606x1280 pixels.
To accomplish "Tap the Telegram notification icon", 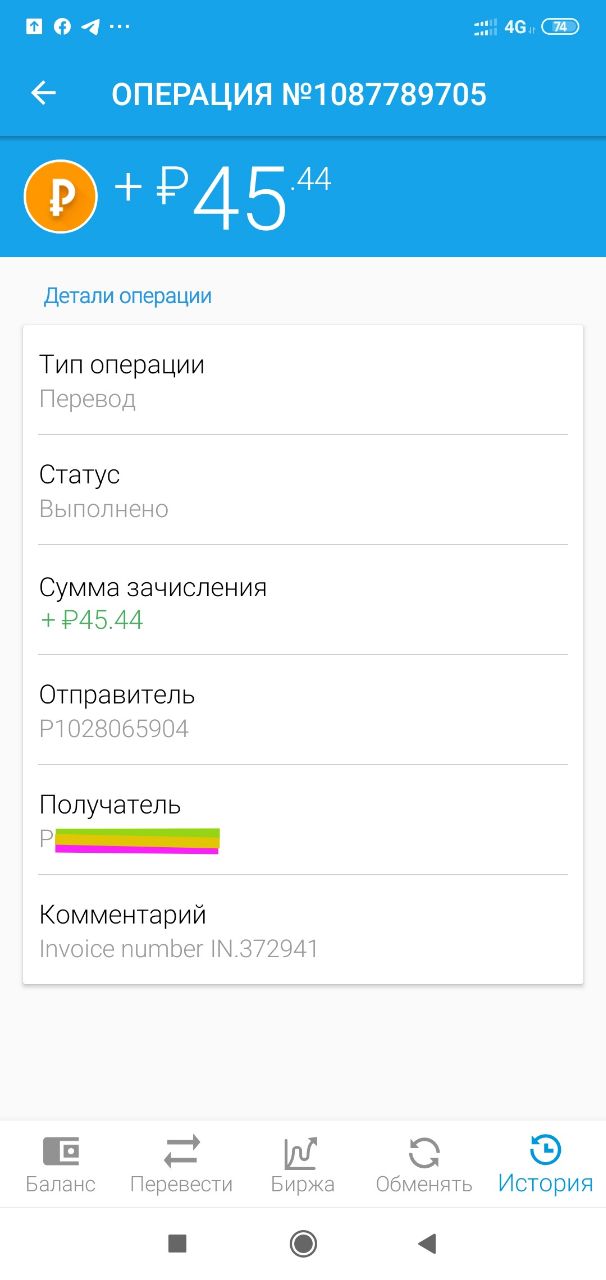I will pyautogui.click(x=91, y=27).
